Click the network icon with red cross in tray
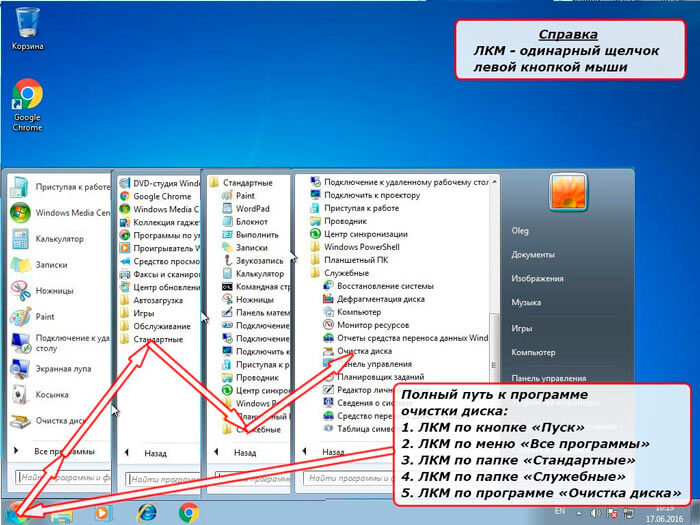Viewport: 700px width, 525px height. 612,514
